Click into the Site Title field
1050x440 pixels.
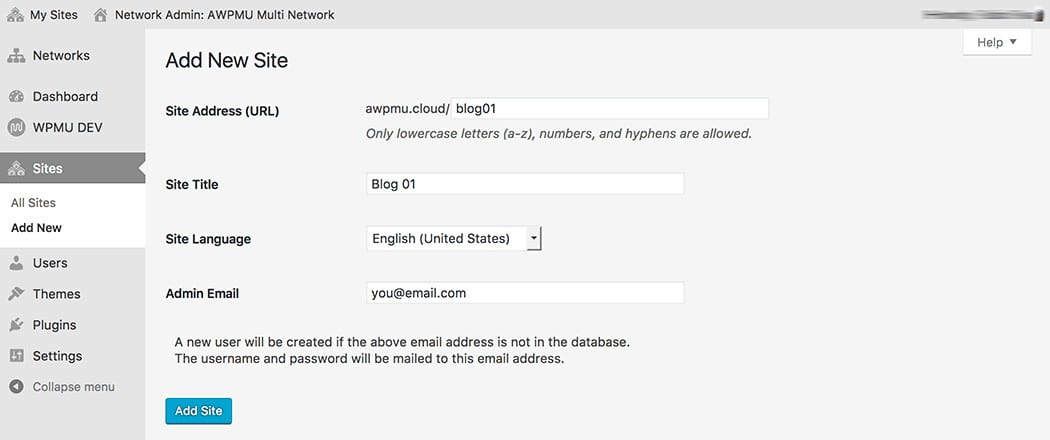[x=525, y=184]
